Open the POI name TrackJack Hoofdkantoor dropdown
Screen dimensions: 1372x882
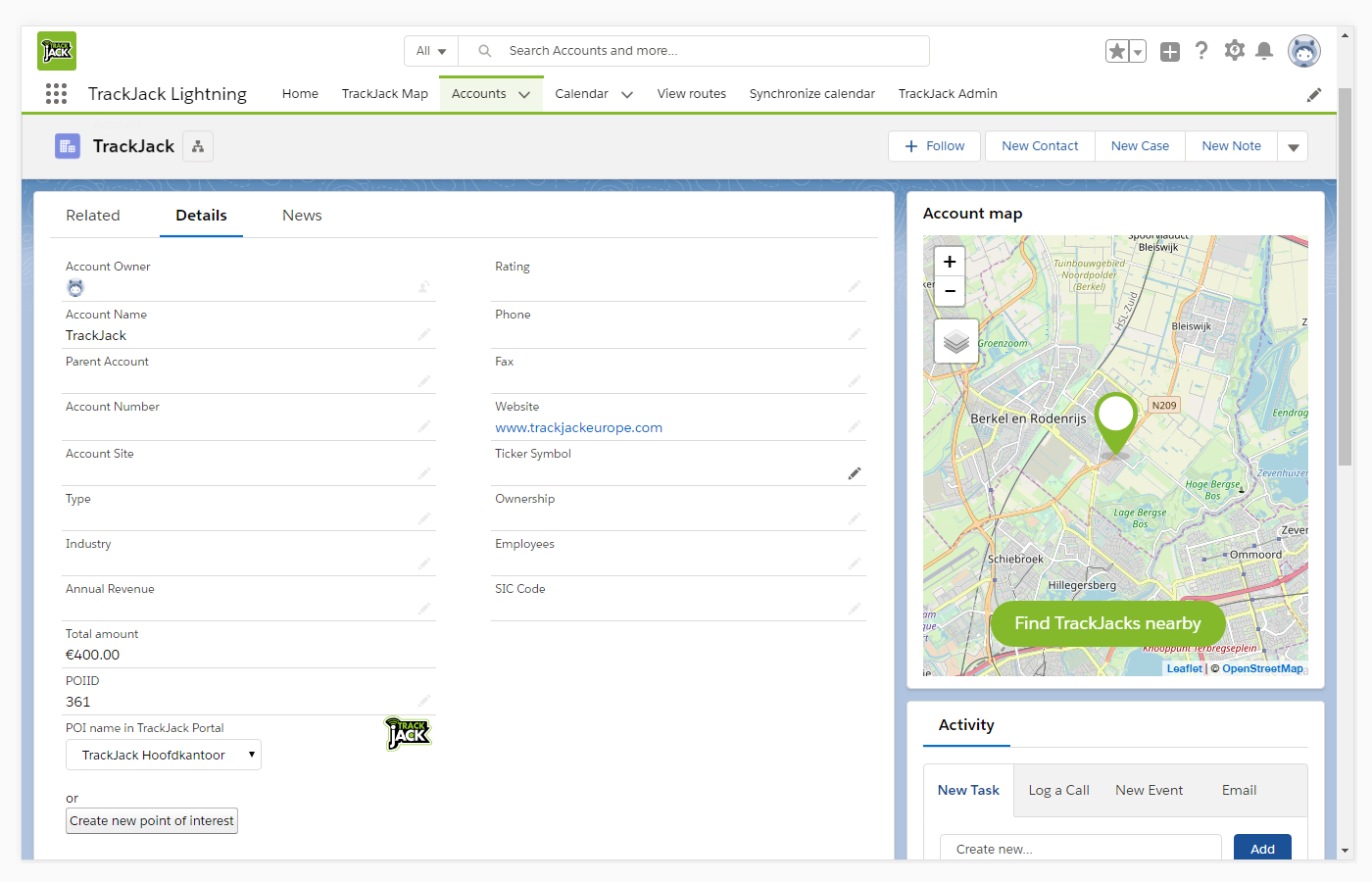(x=164, y=755)
